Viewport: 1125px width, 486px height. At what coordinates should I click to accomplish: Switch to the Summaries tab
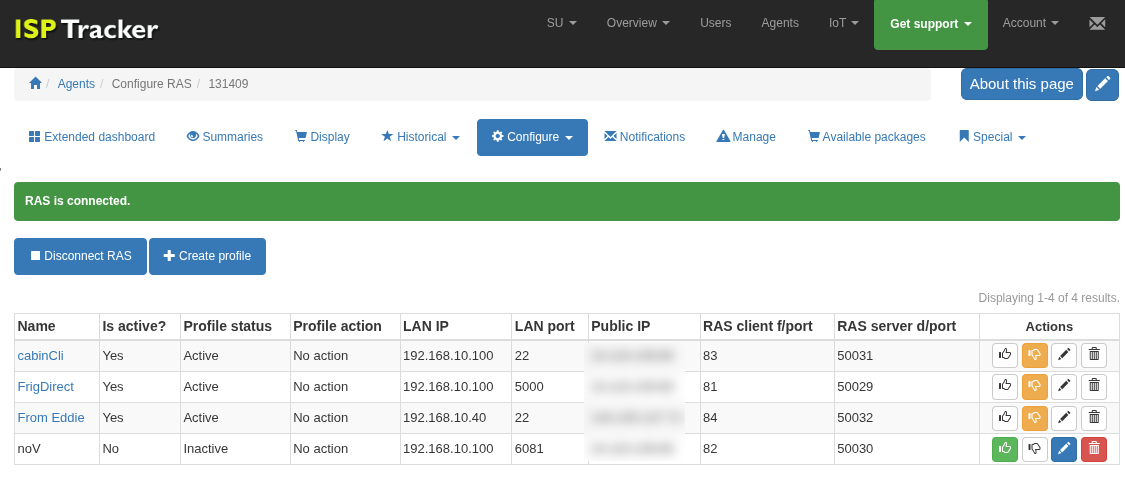(225, 137)
